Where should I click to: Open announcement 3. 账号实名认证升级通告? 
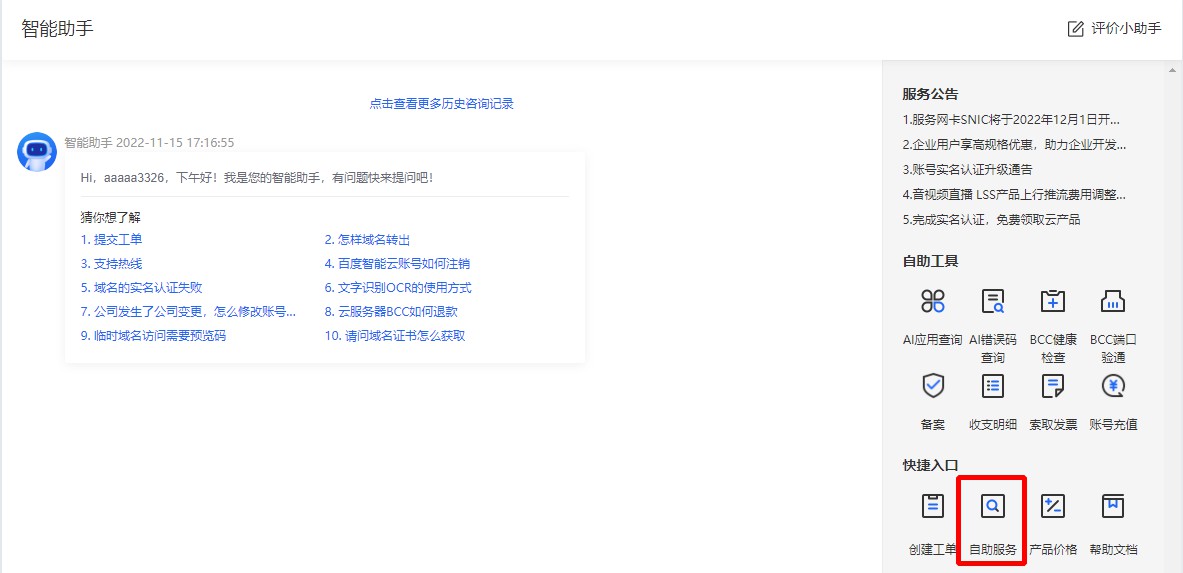[967, 169]
